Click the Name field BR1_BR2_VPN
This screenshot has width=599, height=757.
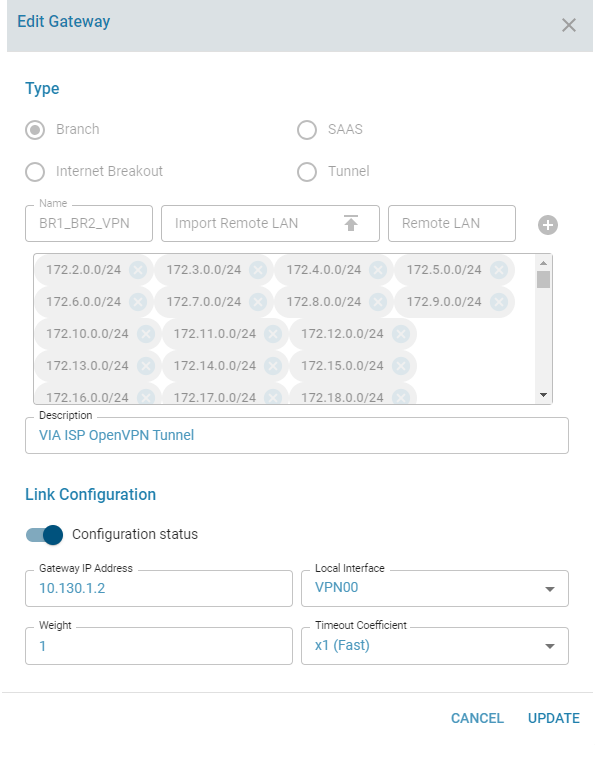tap(89, 224)
